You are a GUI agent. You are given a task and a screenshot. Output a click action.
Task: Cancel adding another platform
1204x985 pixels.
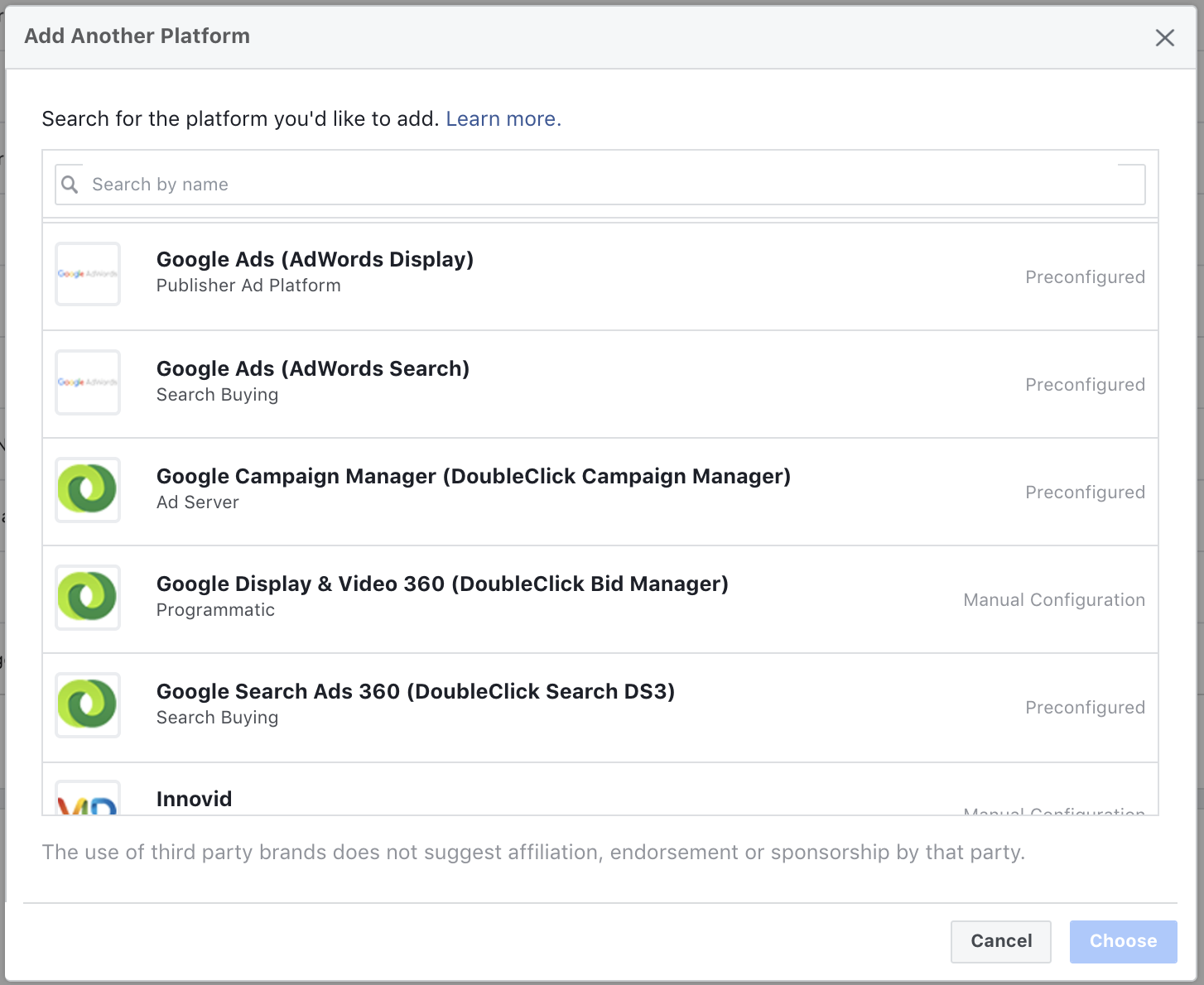coord(1001,941)
